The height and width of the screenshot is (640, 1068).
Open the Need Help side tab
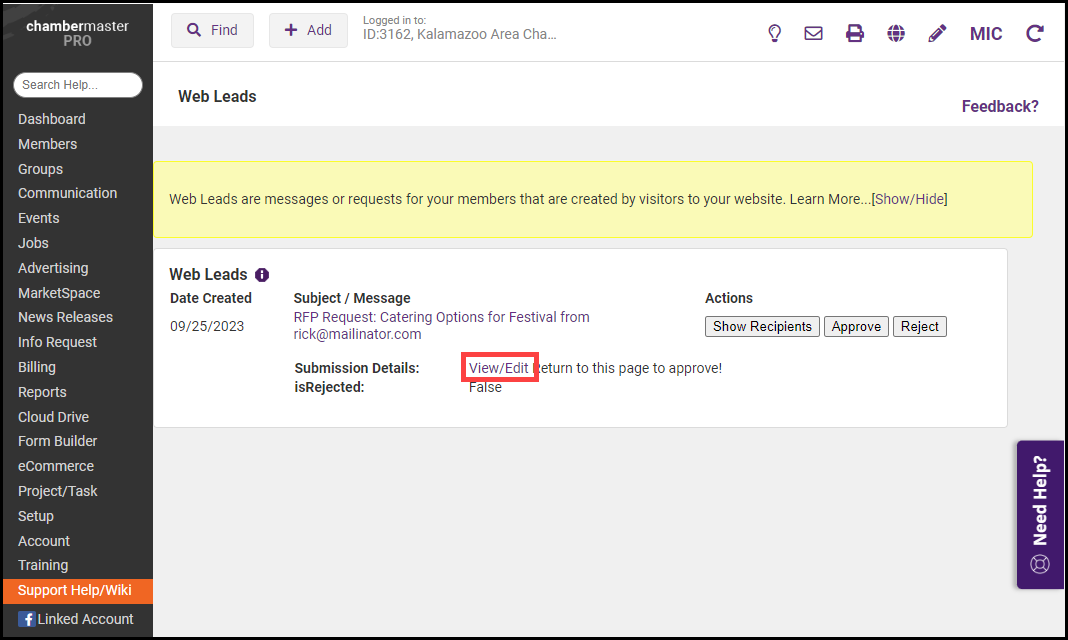pyautogui.click(x=1040, y=515)
